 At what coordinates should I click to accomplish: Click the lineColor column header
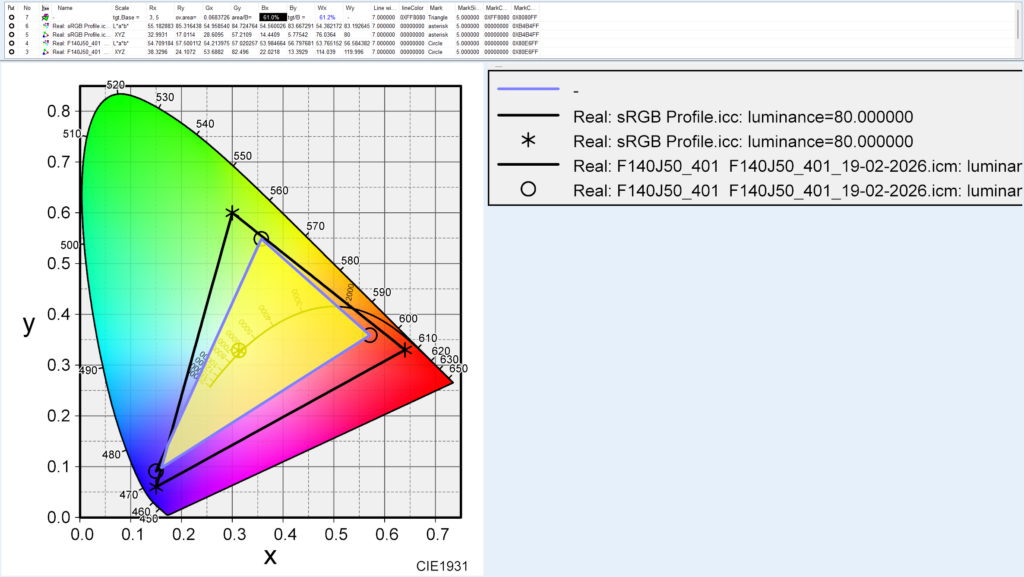click(412, 7)
